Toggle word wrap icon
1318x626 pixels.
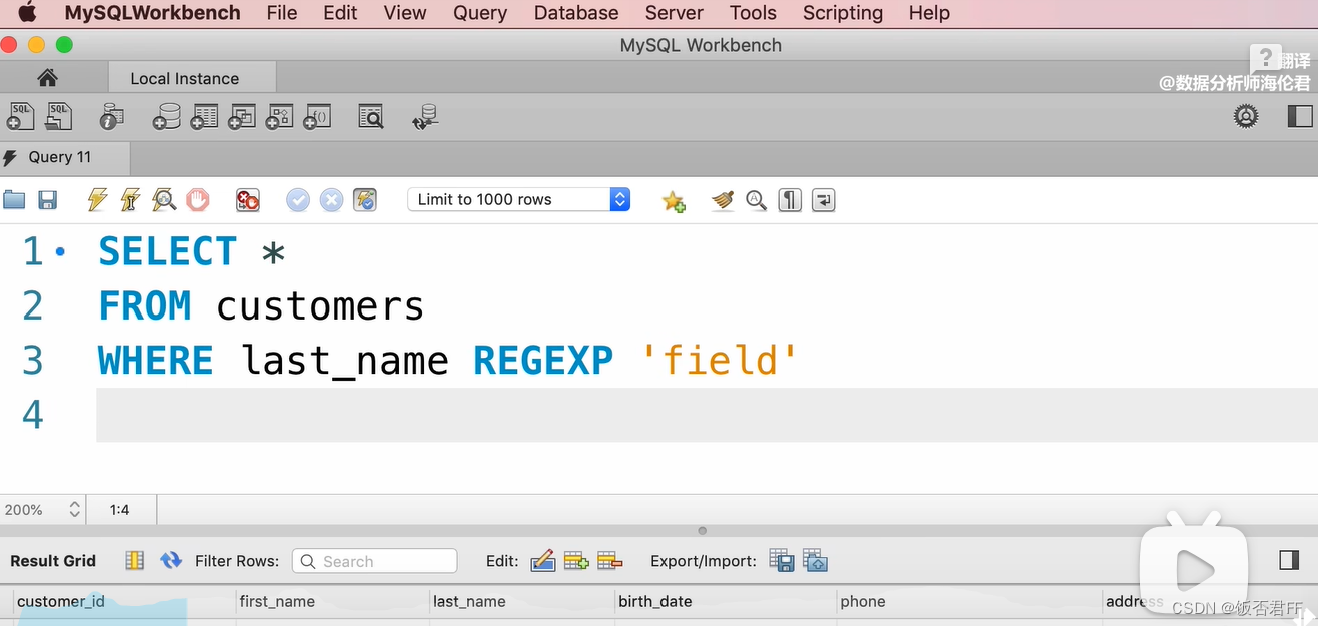(823, 200)
